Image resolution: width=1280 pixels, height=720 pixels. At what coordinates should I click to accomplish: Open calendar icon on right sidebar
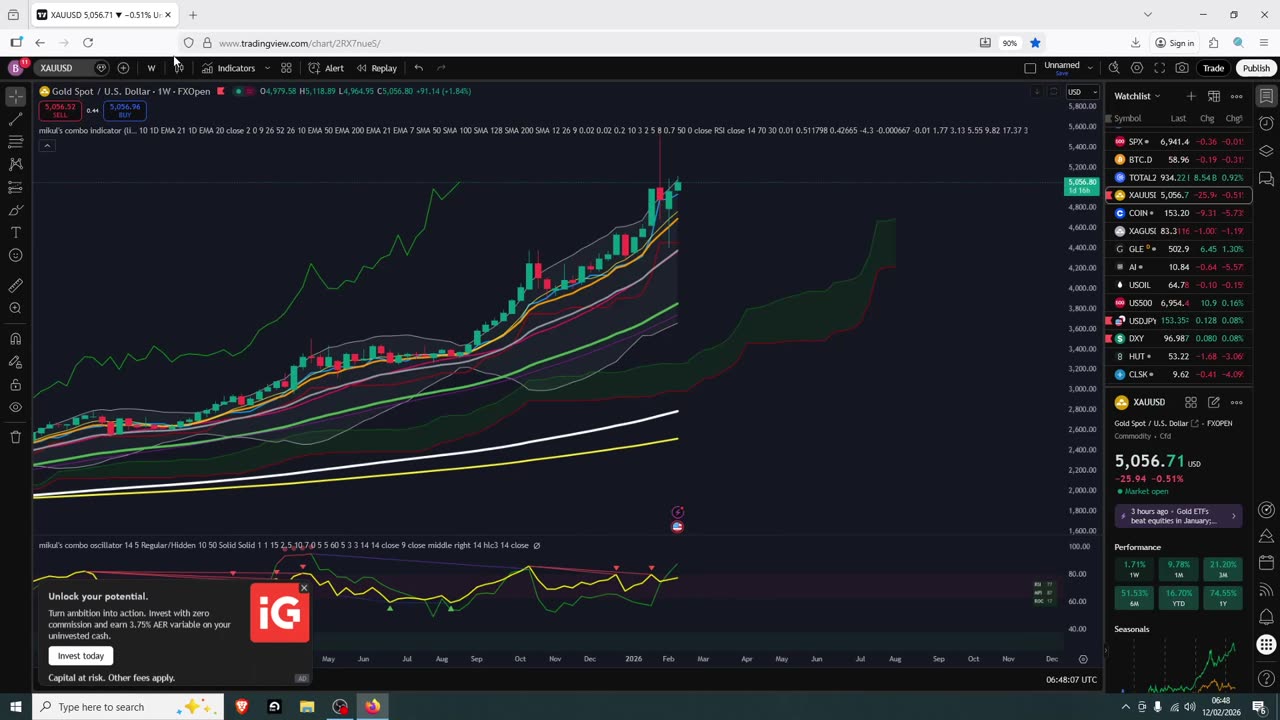pos(1266,563)
